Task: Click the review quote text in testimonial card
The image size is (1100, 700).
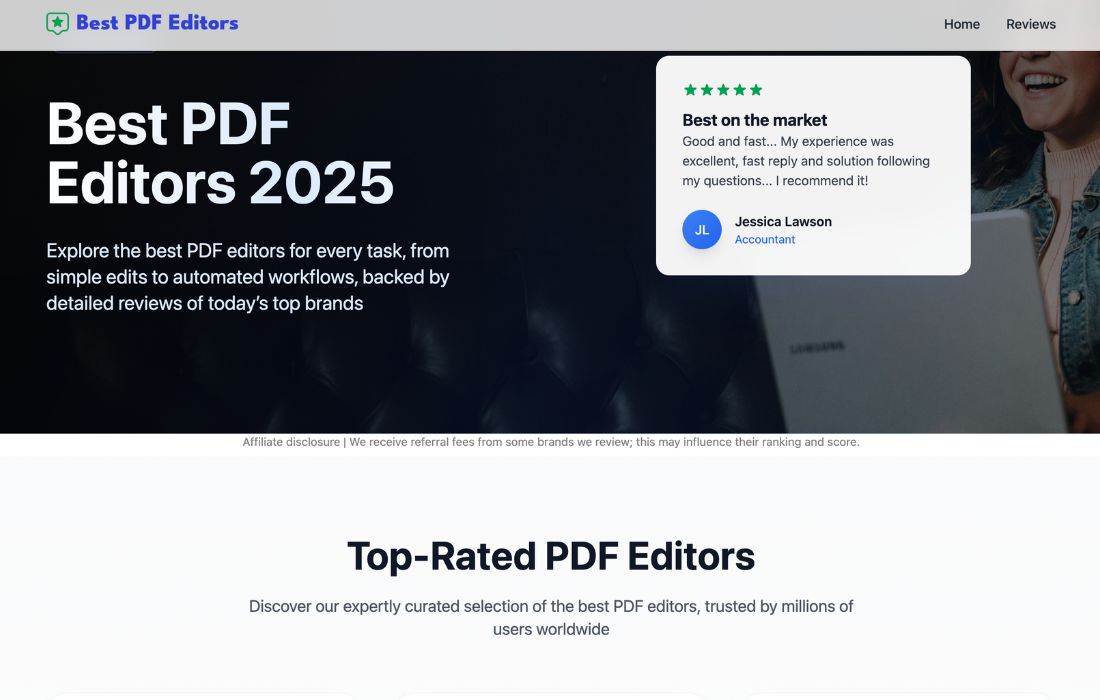Action: click(806, 161)
